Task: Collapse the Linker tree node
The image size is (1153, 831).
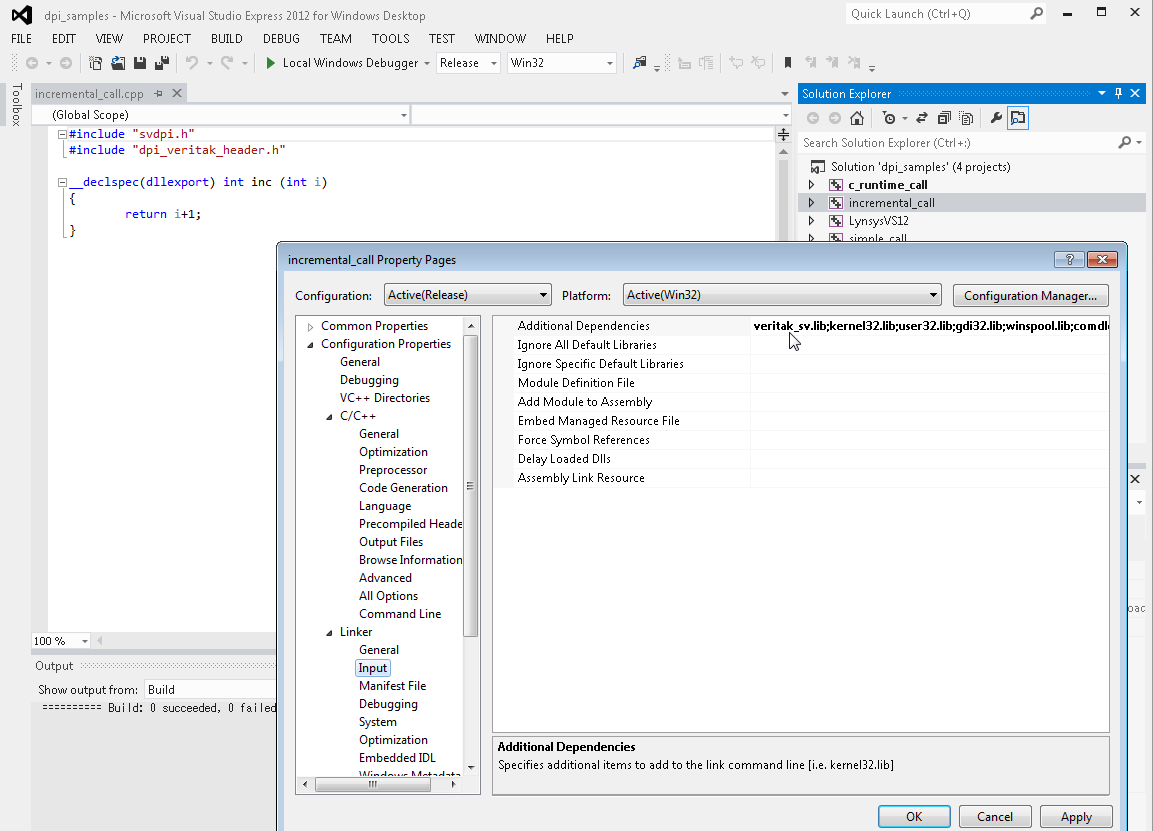Action: [x=329, y=633]
